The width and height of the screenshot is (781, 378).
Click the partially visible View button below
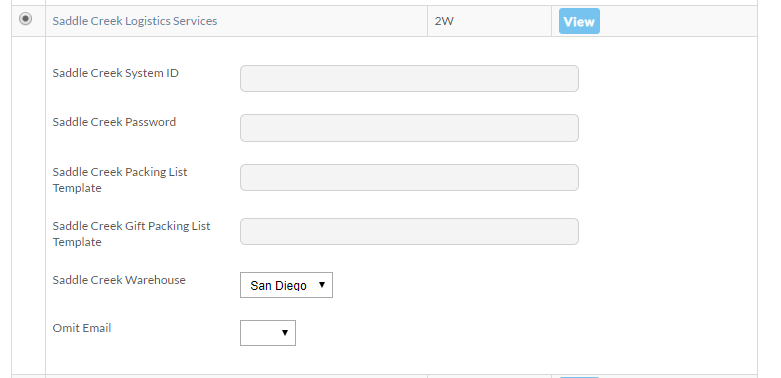pos(579,377)
